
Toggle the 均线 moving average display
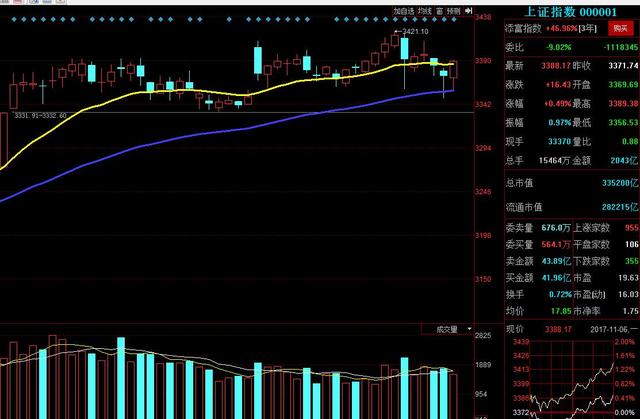click(425, 11)
